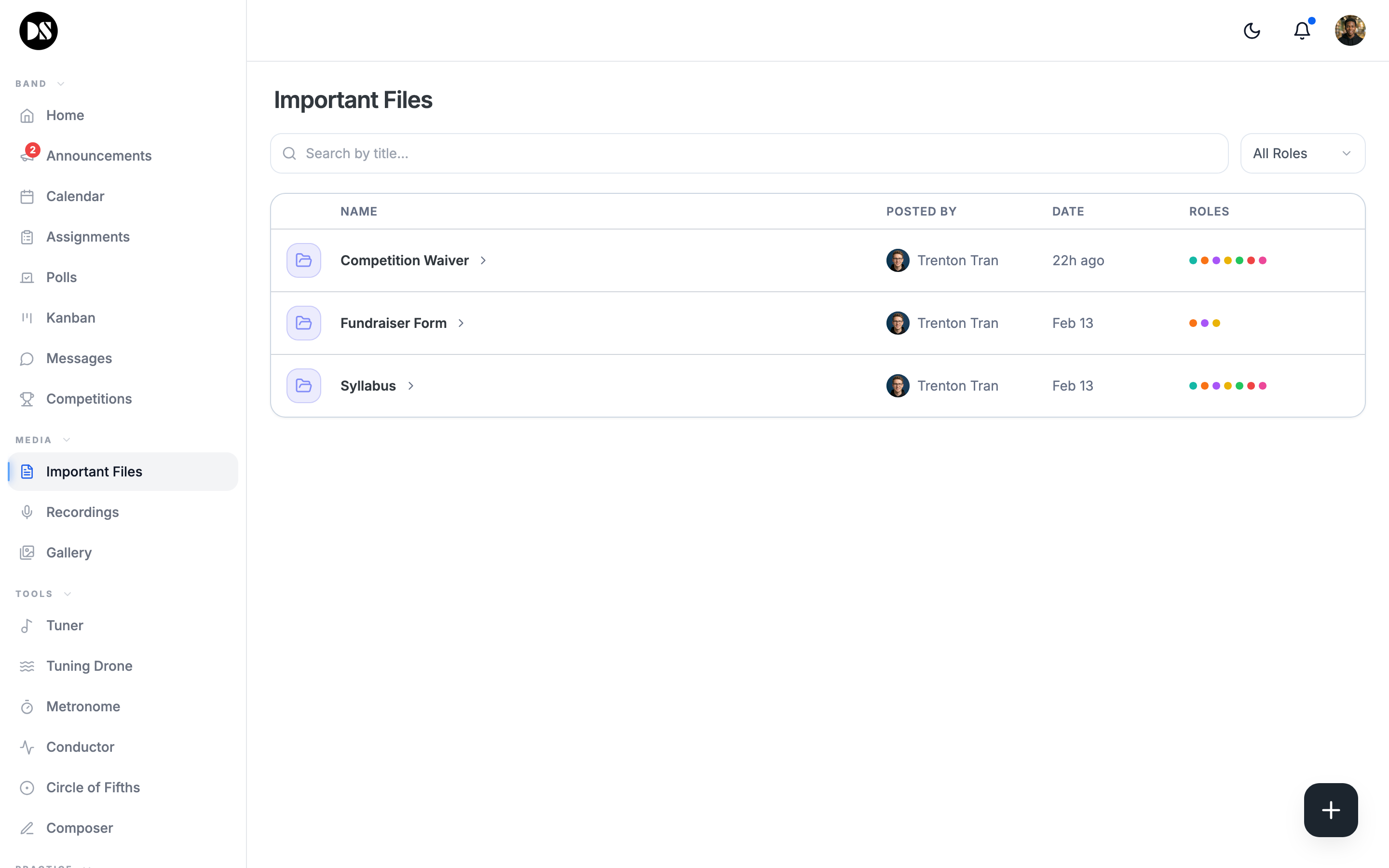Click the user avatar in top bar
This screenshot has width=1389, height=868.
1349,30
